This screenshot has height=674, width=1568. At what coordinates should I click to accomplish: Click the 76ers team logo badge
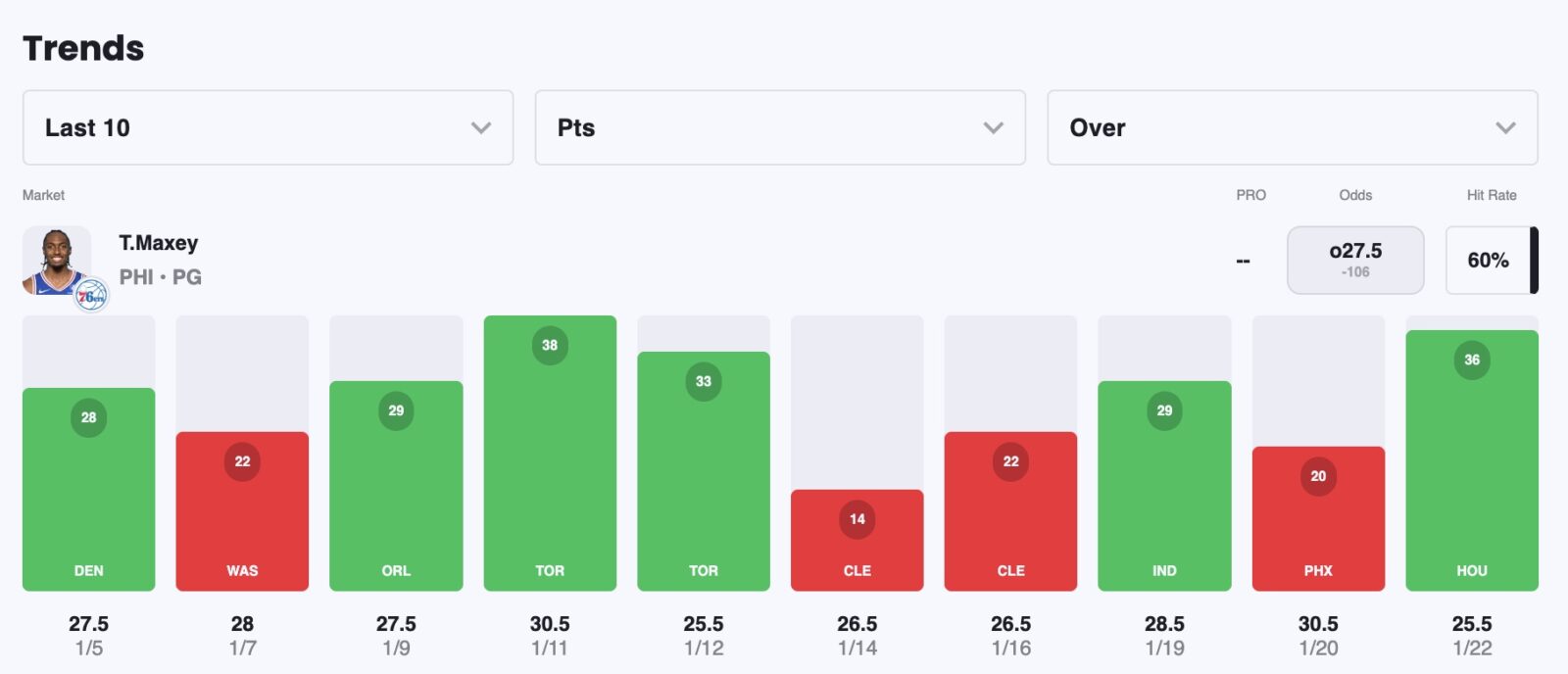tap(91, 295)
